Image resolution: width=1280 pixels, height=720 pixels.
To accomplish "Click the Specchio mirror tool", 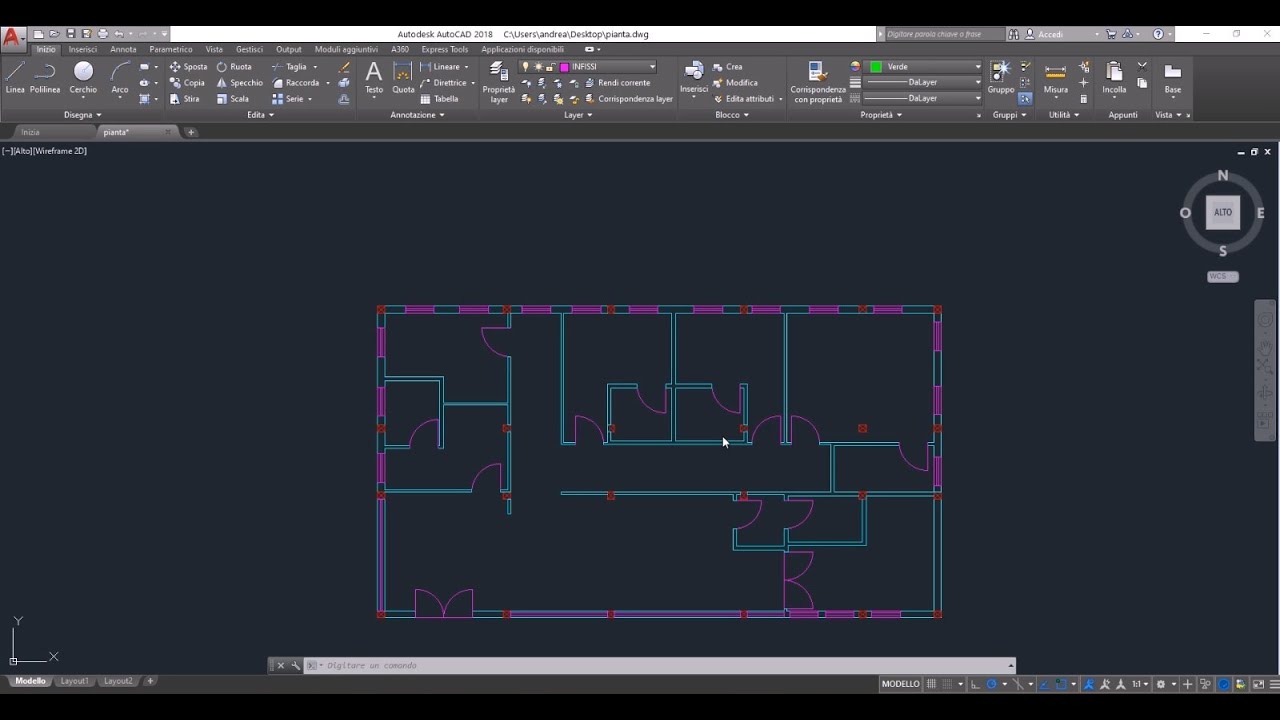I will (x=239, y=83).
